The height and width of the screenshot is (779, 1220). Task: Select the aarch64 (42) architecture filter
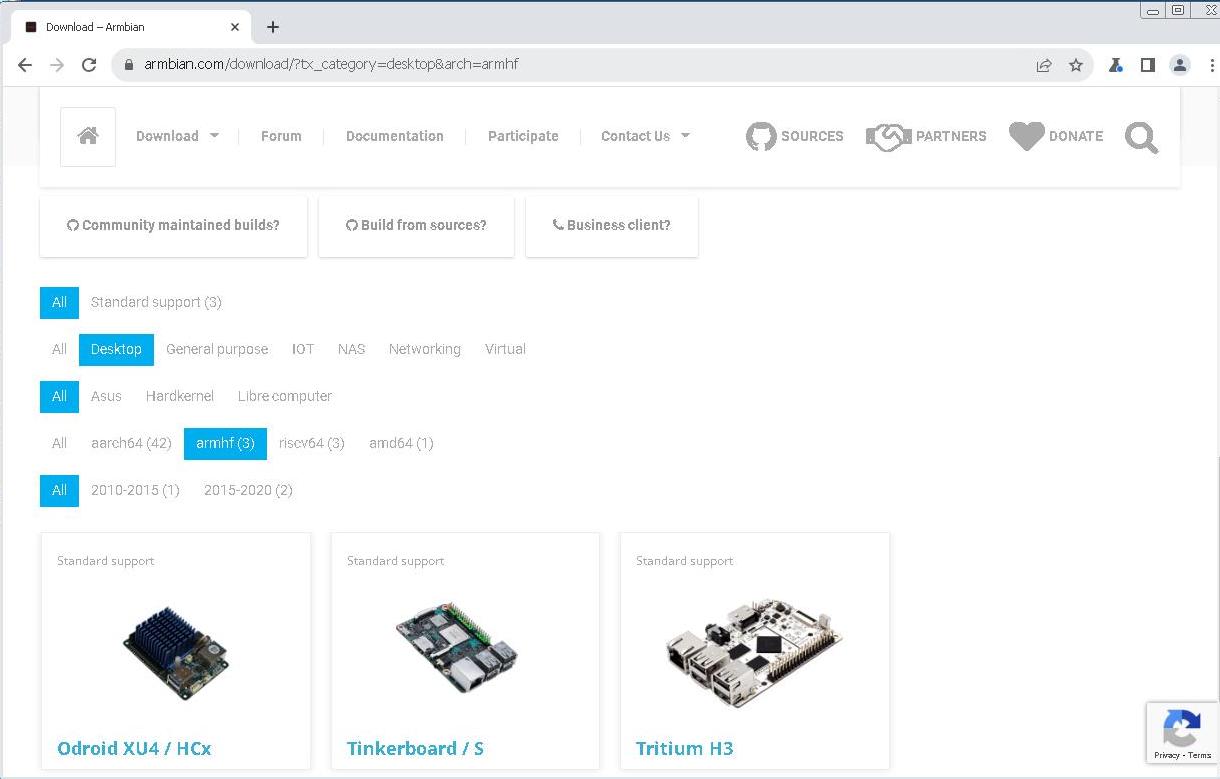131,443
